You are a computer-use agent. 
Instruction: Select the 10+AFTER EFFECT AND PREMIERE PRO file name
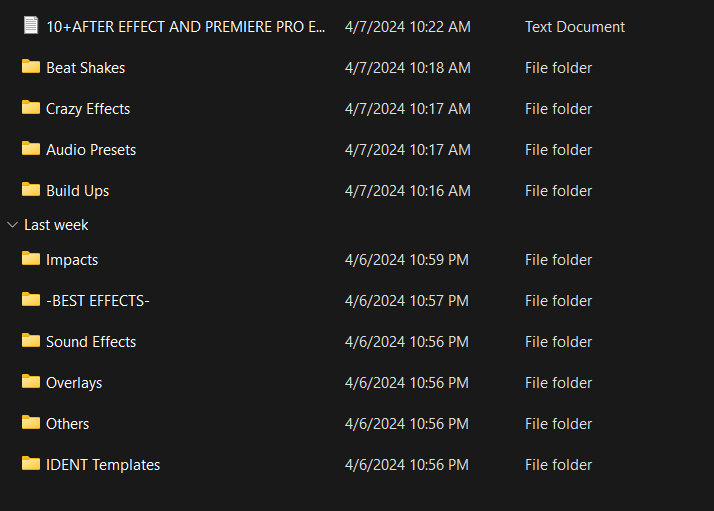pos(185,27)
